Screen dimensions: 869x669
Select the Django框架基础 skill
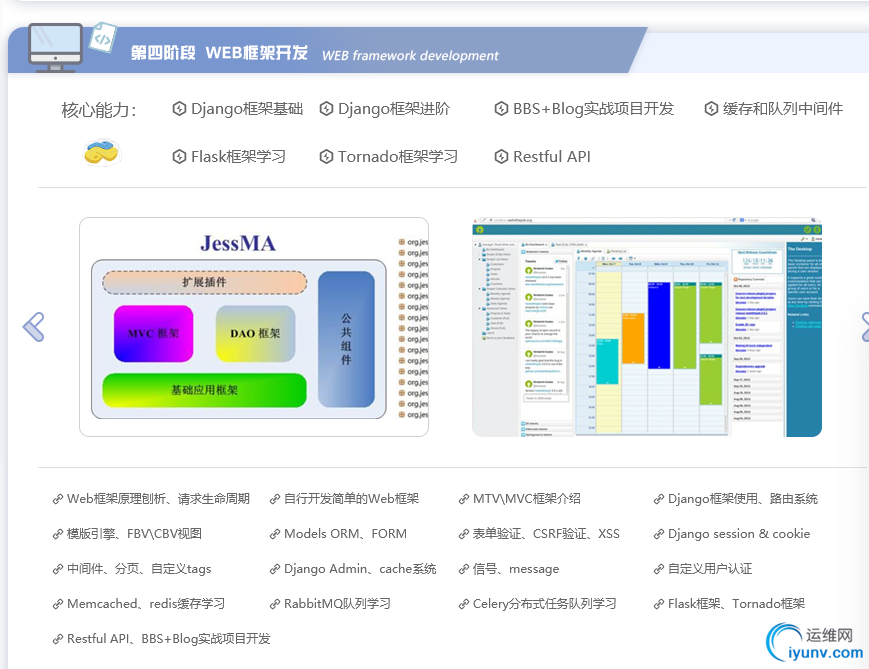(247, 109)
